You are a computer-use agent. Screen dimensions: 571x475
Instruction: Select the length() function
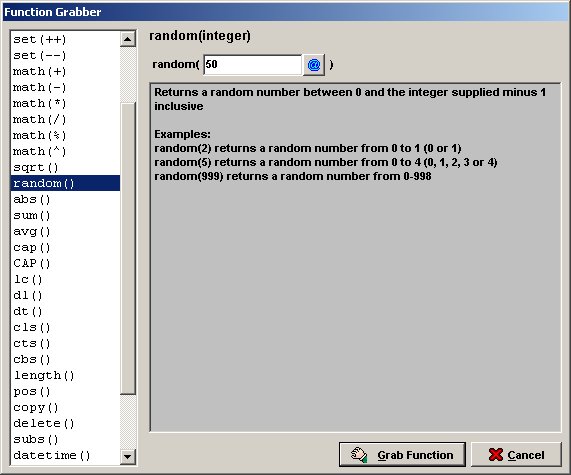coord(66,376)
